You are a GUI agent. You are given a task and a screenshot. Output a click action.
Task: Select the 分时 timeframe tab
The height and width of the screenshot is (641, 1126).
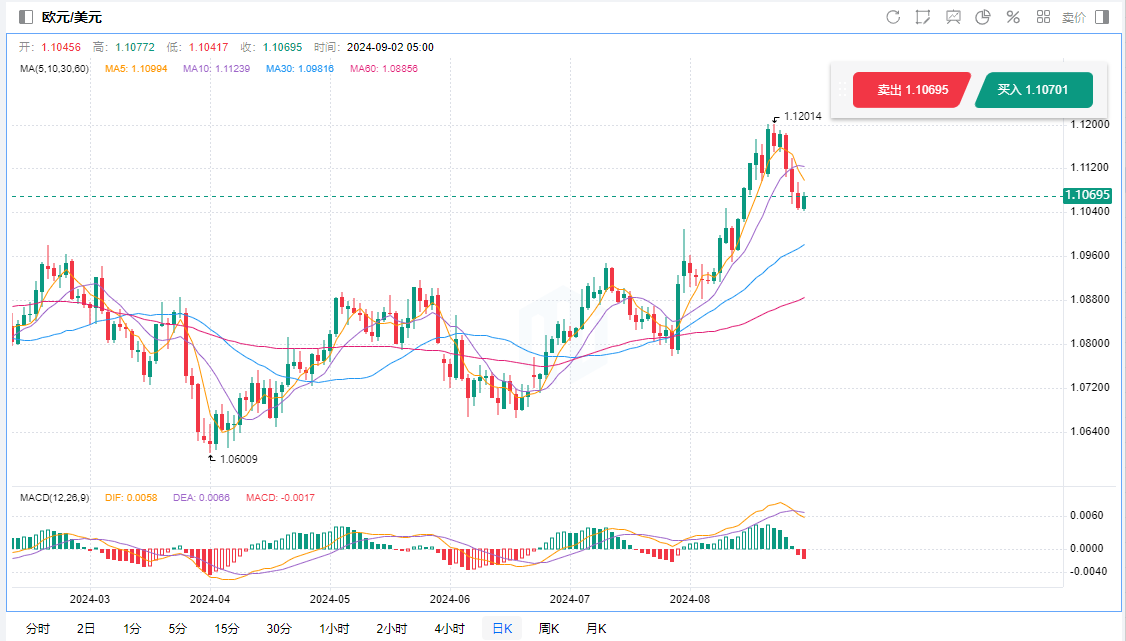coord(38,629)
